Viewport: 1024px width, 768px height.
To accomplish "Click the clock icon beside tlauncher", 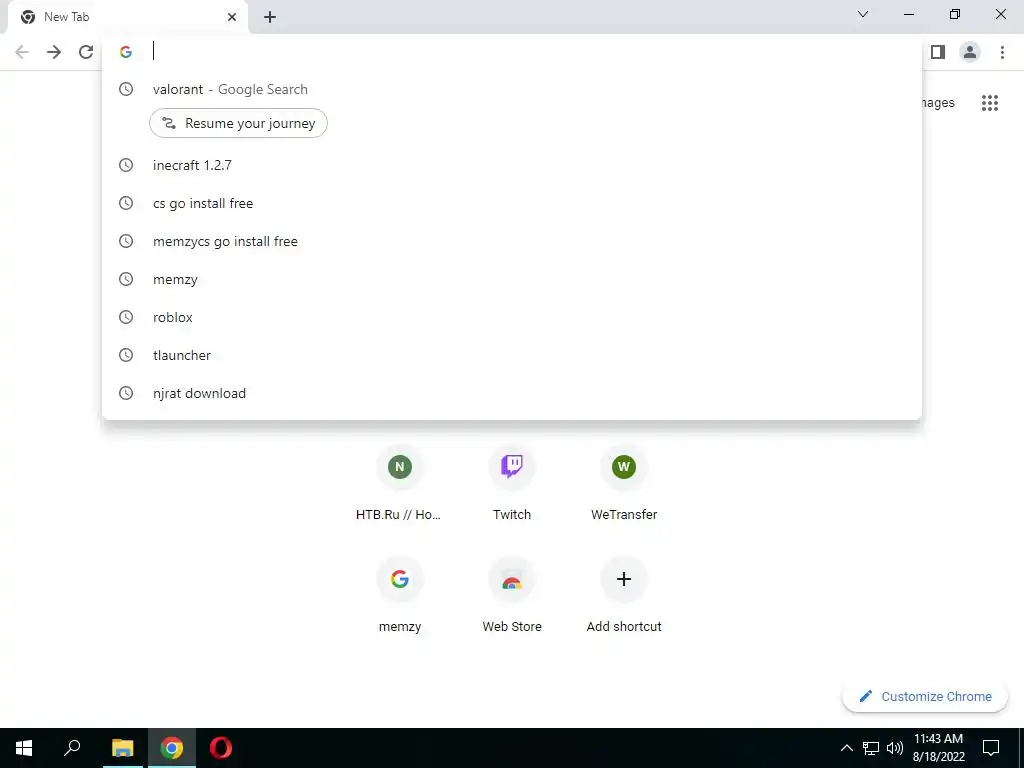I will (x=126, y=355).
